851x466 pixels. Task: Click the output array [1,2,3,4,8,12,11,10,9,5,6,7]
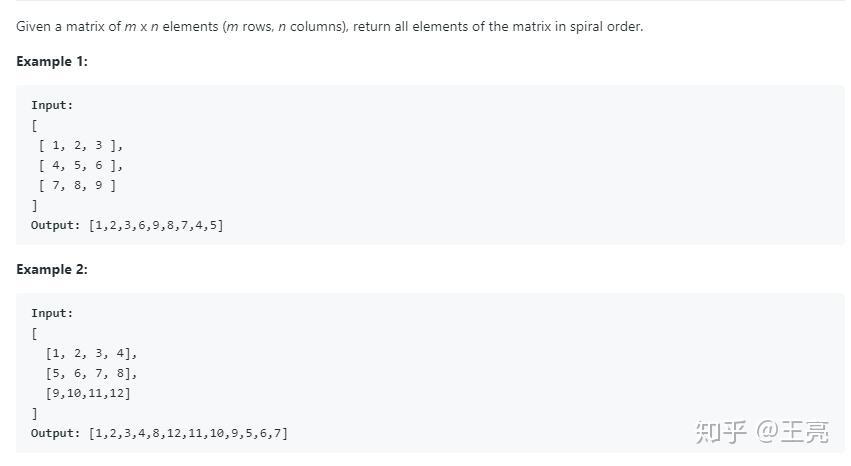188,433
